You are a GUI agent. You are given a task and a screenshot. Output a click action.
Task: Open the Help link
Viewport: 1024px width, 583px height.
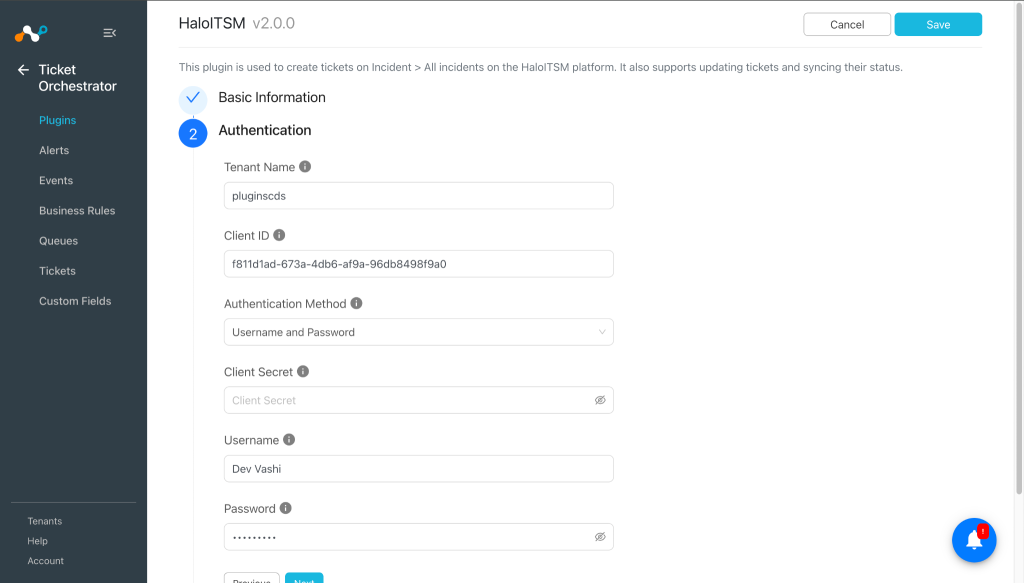(37, 541)
